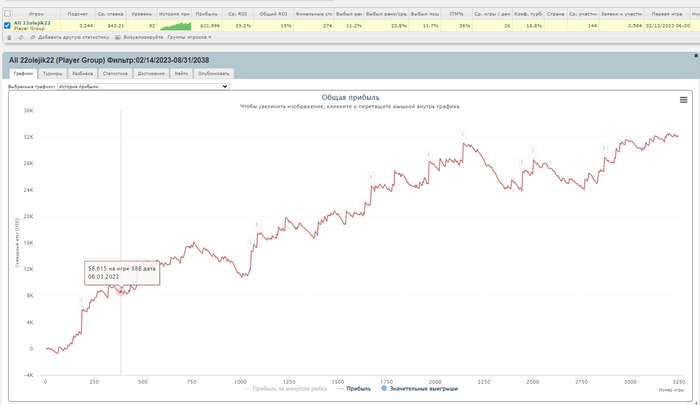Screen dimensions: 700x405
Task: Click the '$31,996' profit cell
Action: [207, 26]
